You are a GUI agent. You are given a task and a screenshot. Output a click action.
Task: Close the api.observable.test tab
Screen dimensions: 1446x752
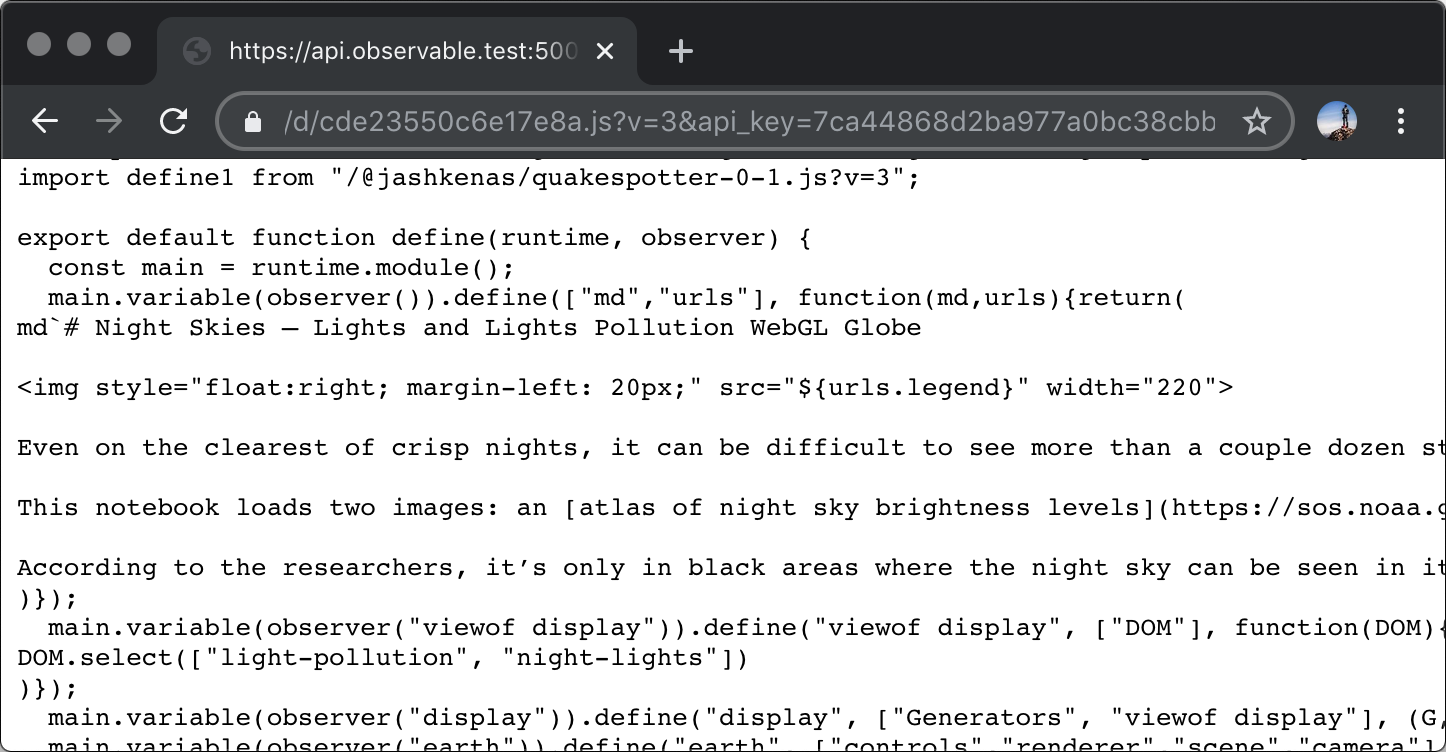605,51
